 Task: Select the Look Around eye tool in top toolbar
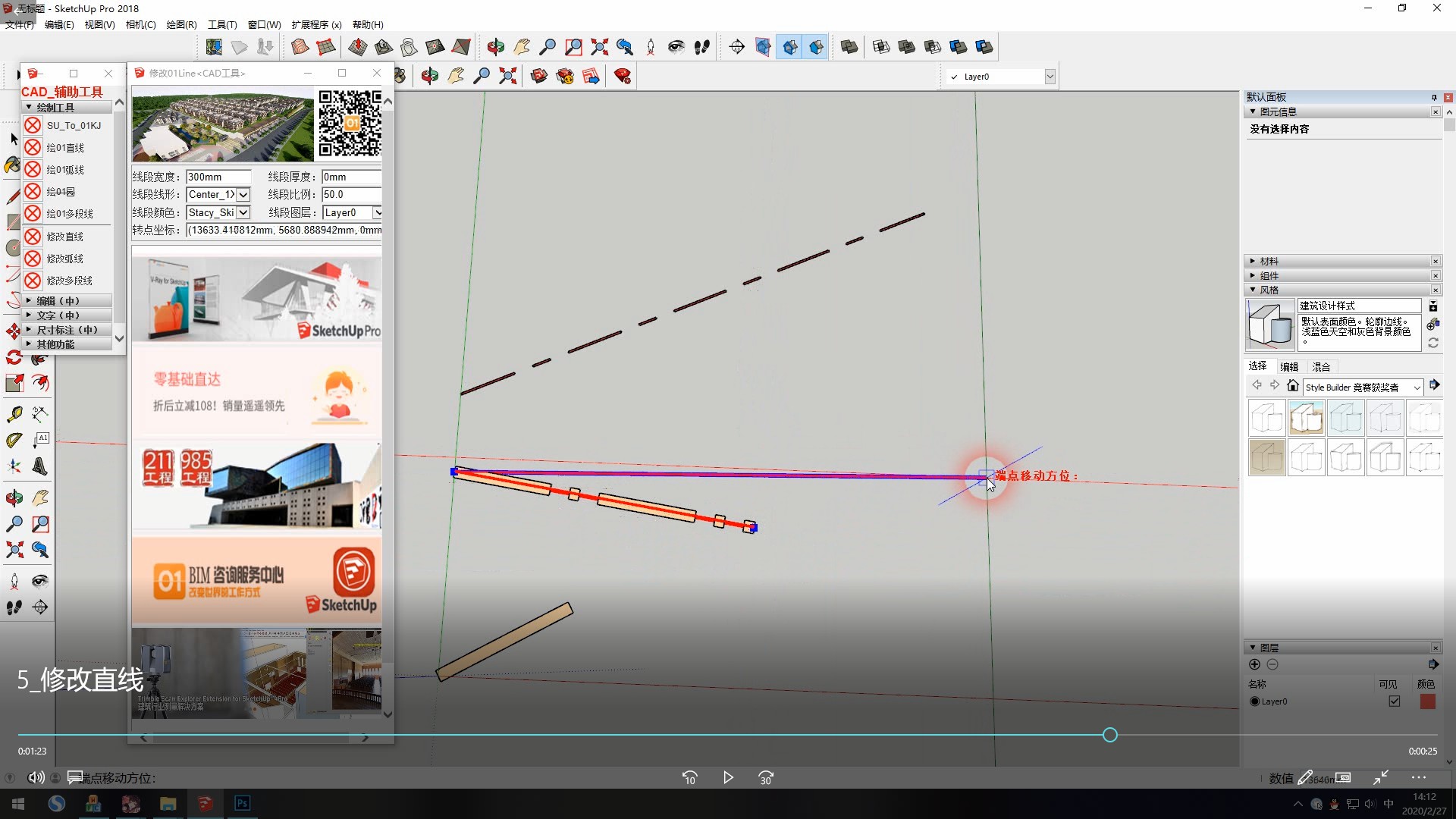[x=676, y=47]
